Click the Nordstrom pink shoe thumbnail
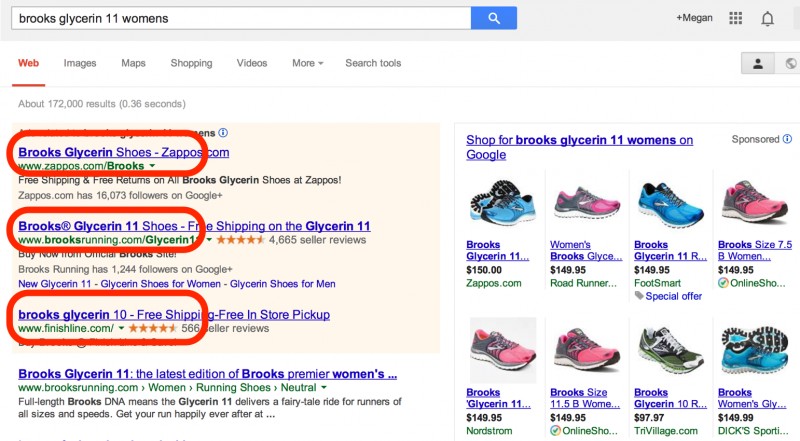Image resolution: width=800 pixels, height=441 pixels. [503, 350]
